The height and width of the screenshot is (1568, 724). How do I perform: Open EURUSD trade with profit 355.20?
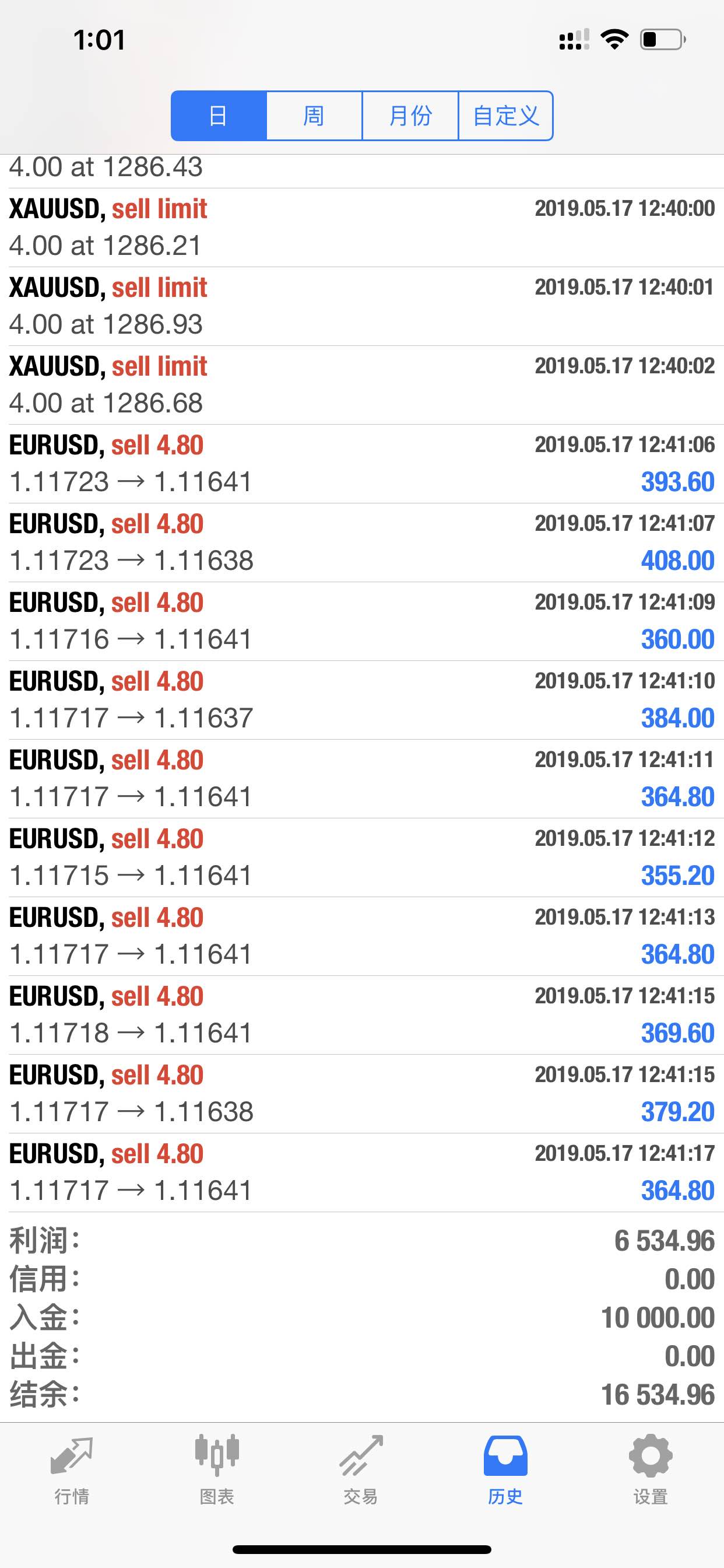point(362,857)
